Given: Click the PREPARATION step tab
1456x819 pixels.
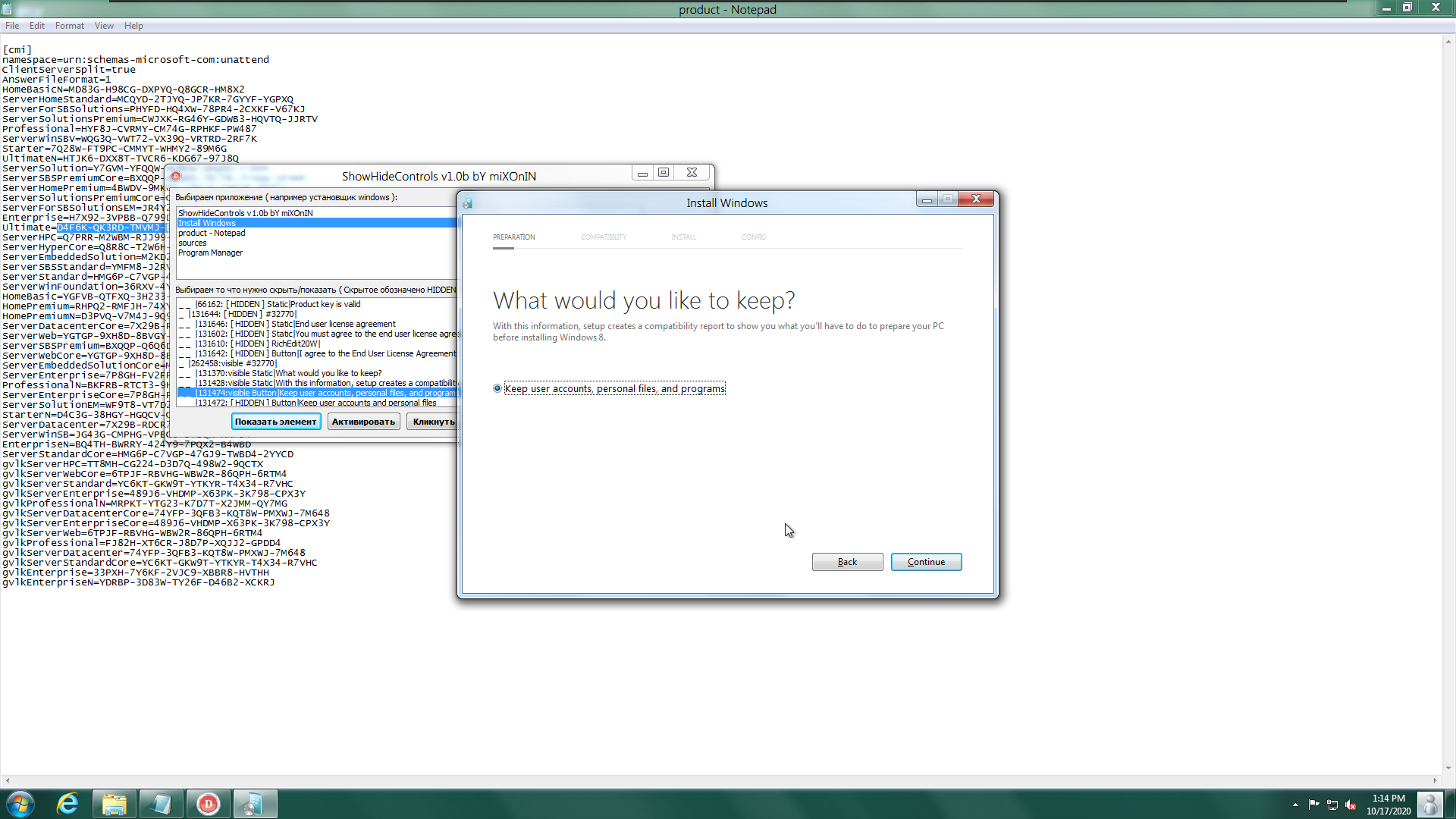Looking at the screenshot, I should tap(513, 237).
